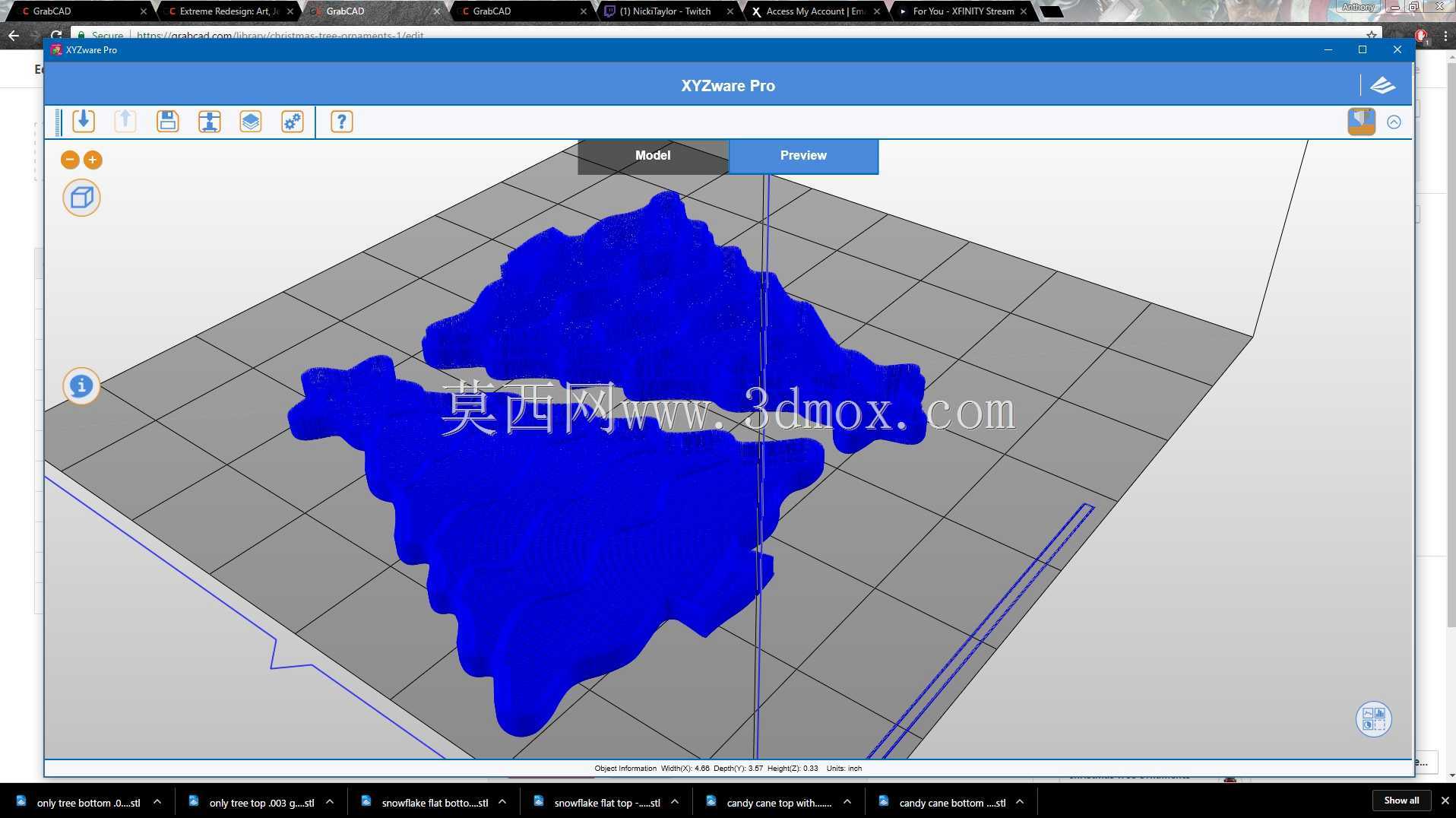The image size is (1456, 818).
Task: Minimize the XYZware Pro window
Action: [x=1328, y=50]
